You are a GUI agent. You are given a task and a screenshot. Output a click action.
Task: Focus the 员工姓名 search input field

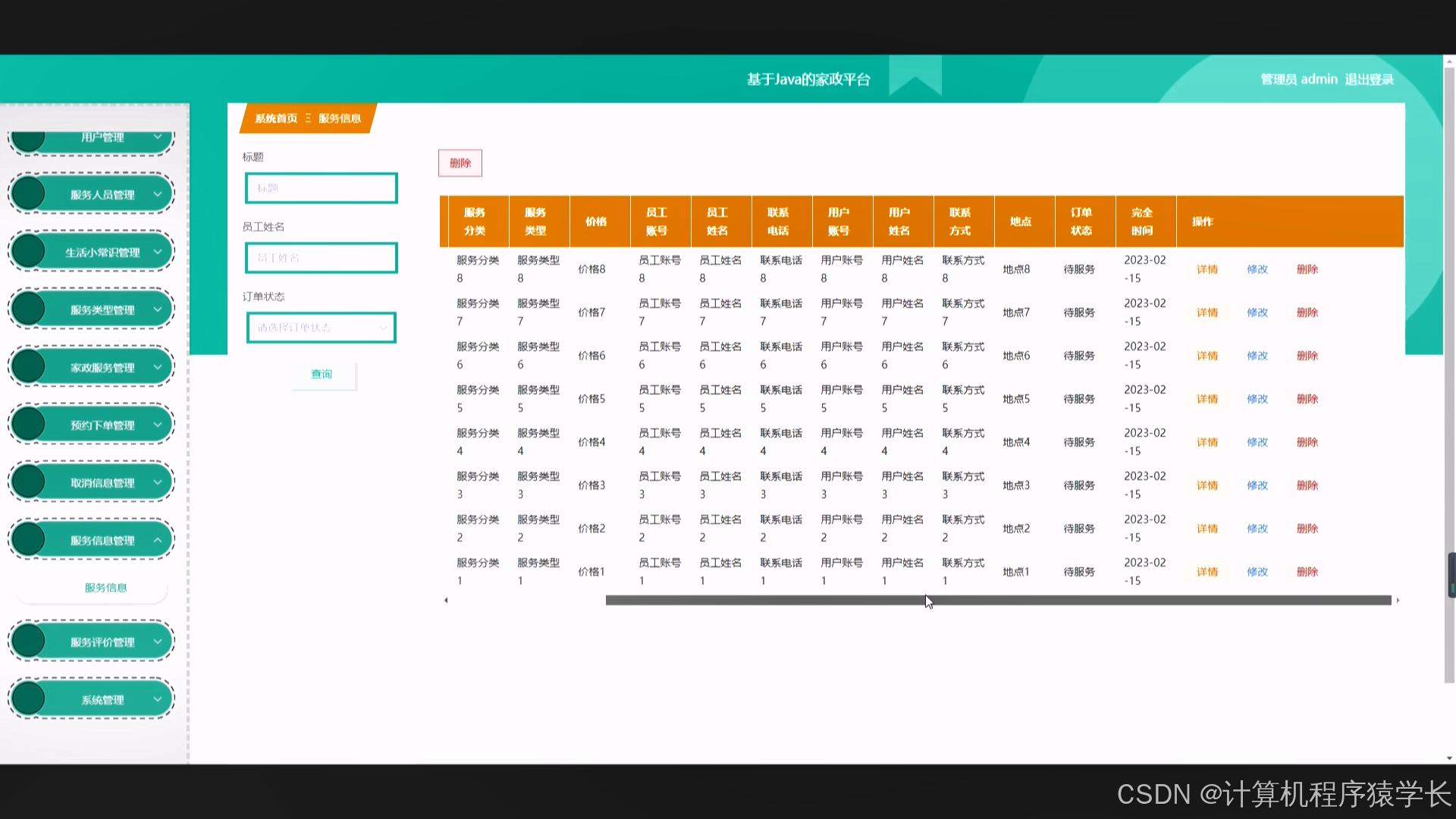[321, 258]
